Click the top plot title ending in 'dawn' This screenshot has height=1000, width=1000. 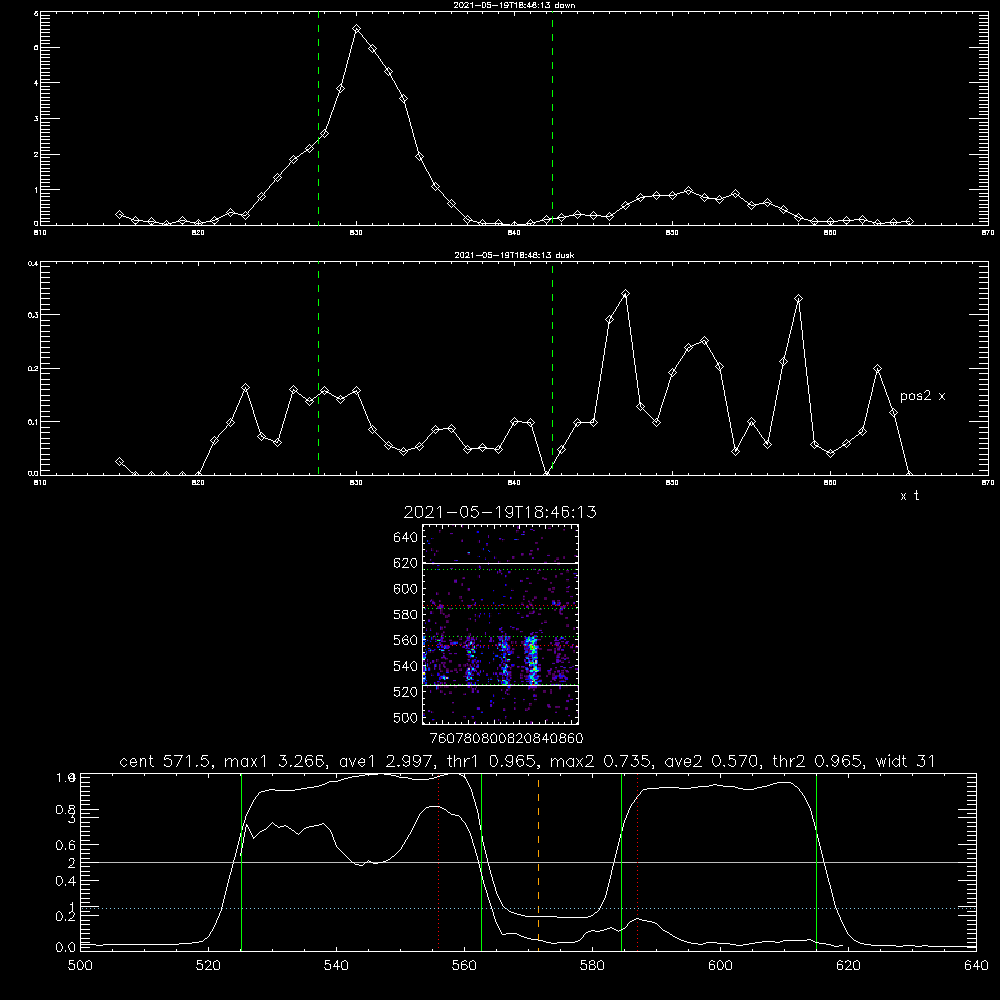(x=514, y=5)
